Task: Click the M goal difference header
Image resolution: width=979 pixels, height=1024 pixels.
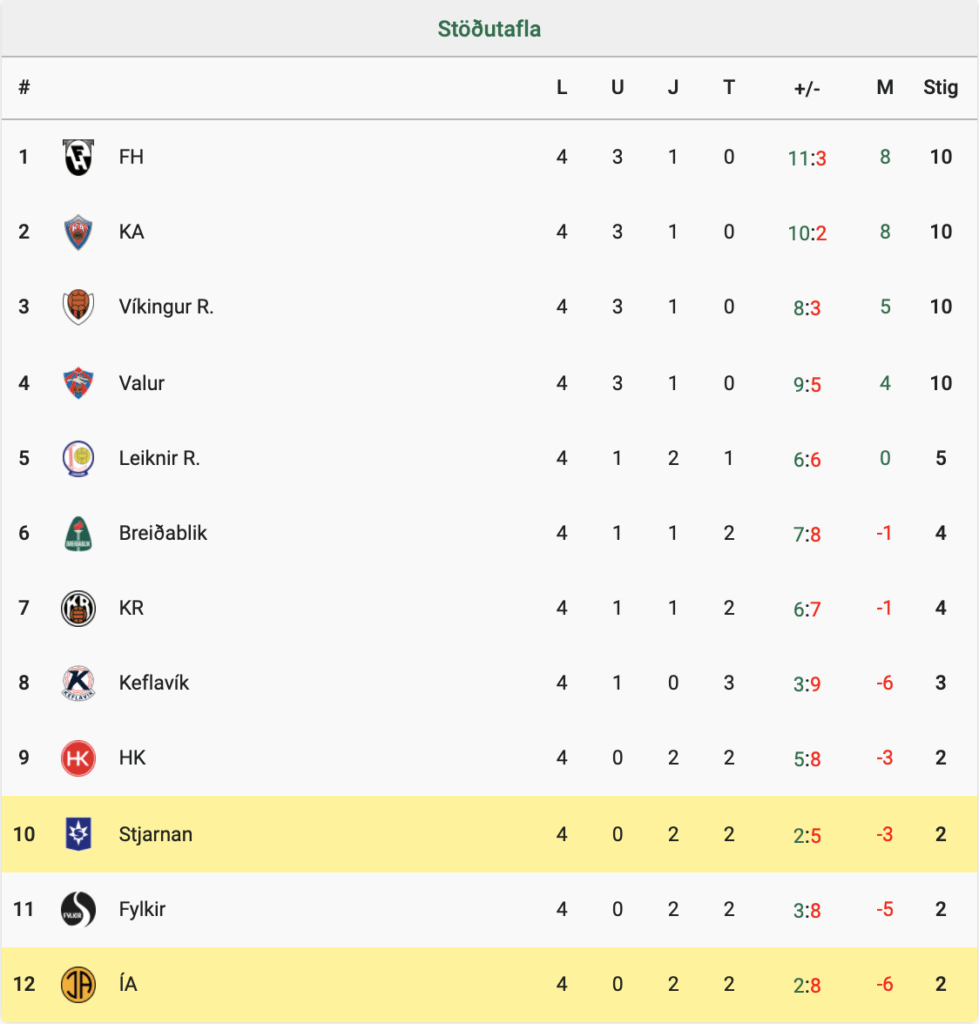Action: 884,87
